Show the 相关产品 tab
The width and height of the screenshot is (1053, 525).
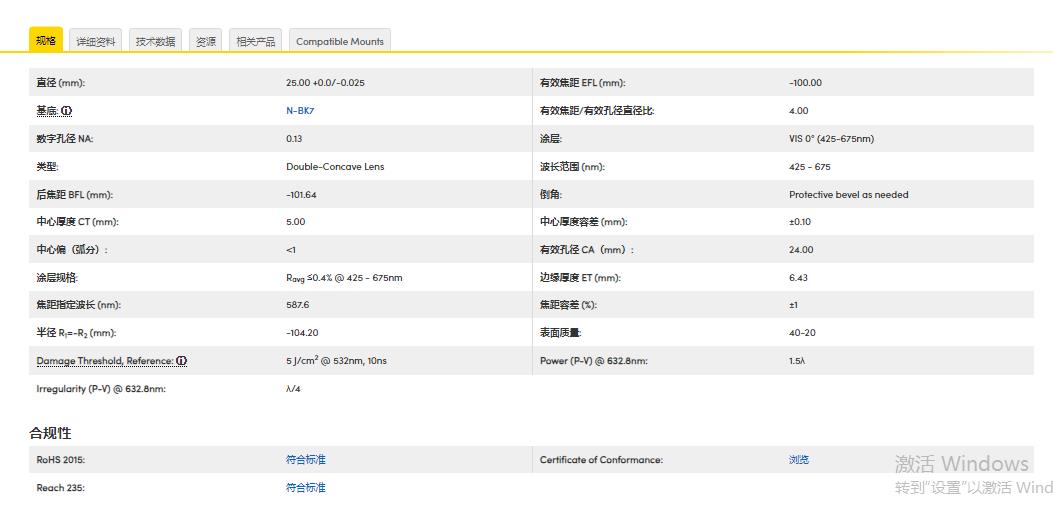click(255, 41)
